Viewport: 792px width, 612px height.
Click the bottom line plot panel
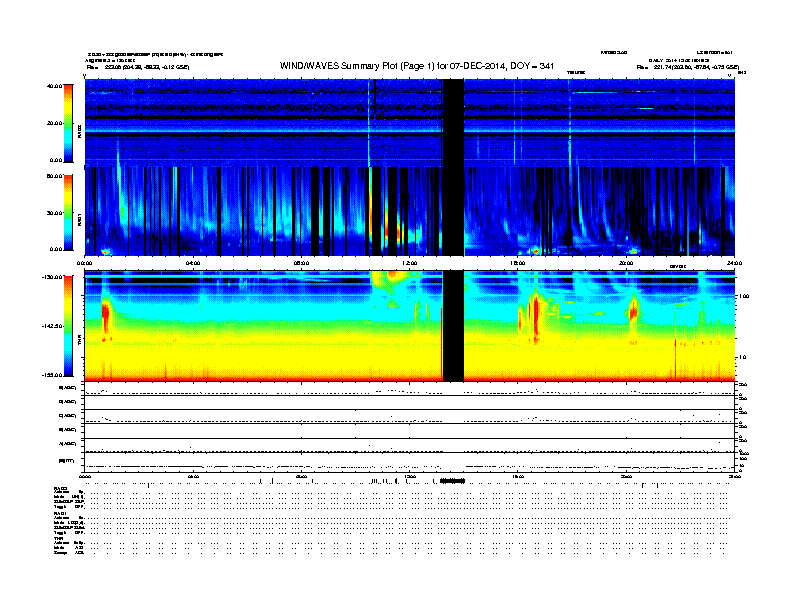(410, 463)
